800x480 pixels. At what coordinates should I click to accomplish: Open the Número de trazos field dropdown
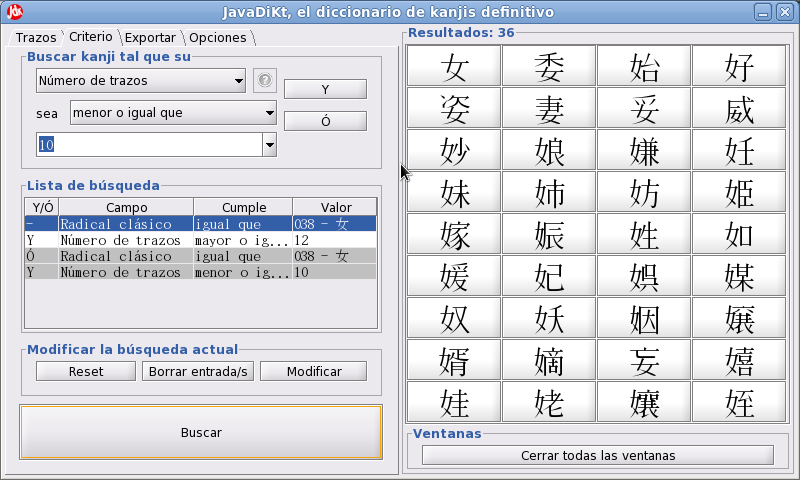[141, 81]
